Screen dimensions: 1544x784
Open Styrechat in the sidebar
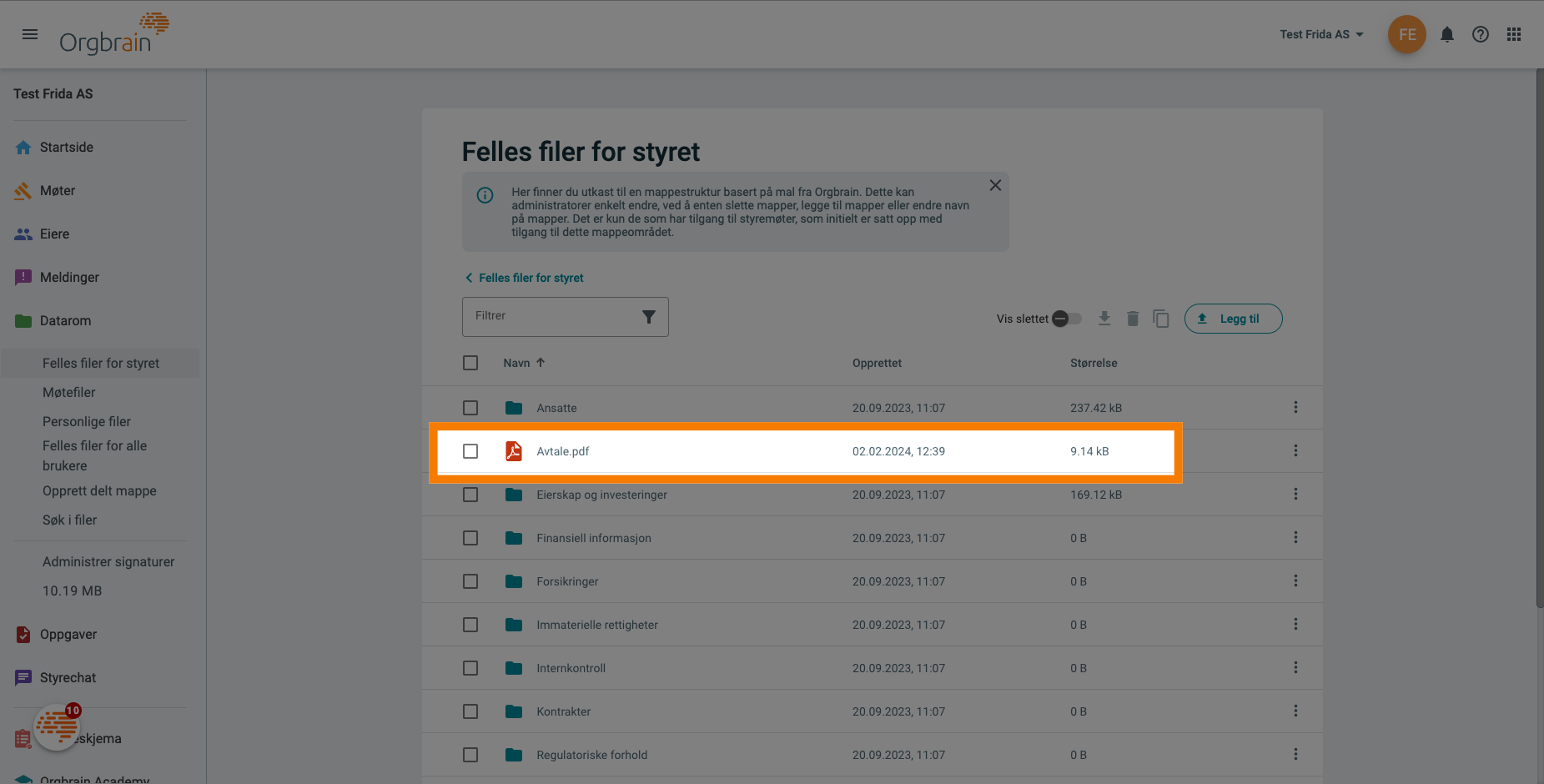click(x=68, y=677)
